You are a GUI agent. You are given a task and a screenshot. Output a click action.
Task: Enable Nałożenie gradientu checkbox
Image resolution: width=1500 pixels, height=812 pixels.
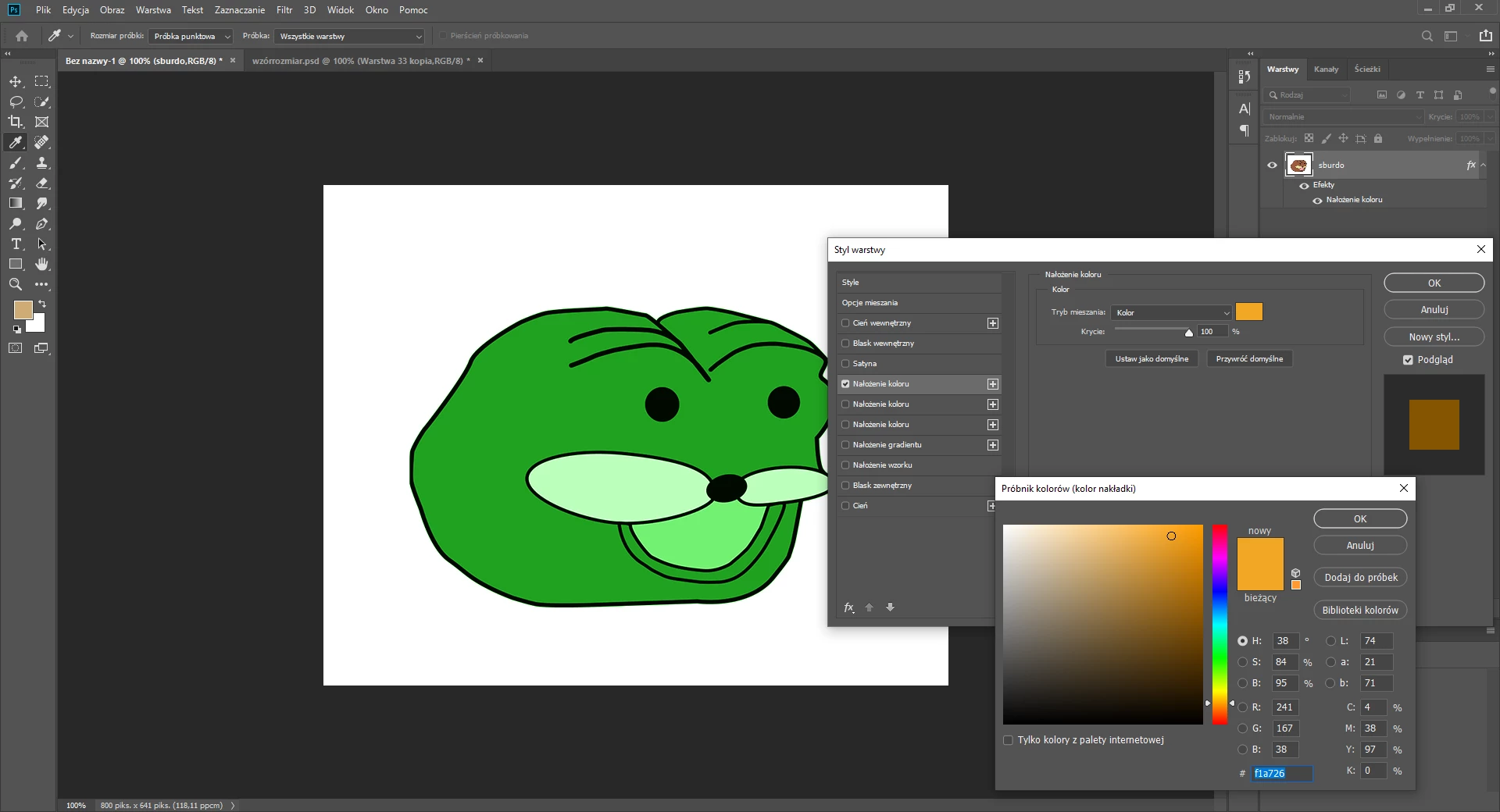845,445
